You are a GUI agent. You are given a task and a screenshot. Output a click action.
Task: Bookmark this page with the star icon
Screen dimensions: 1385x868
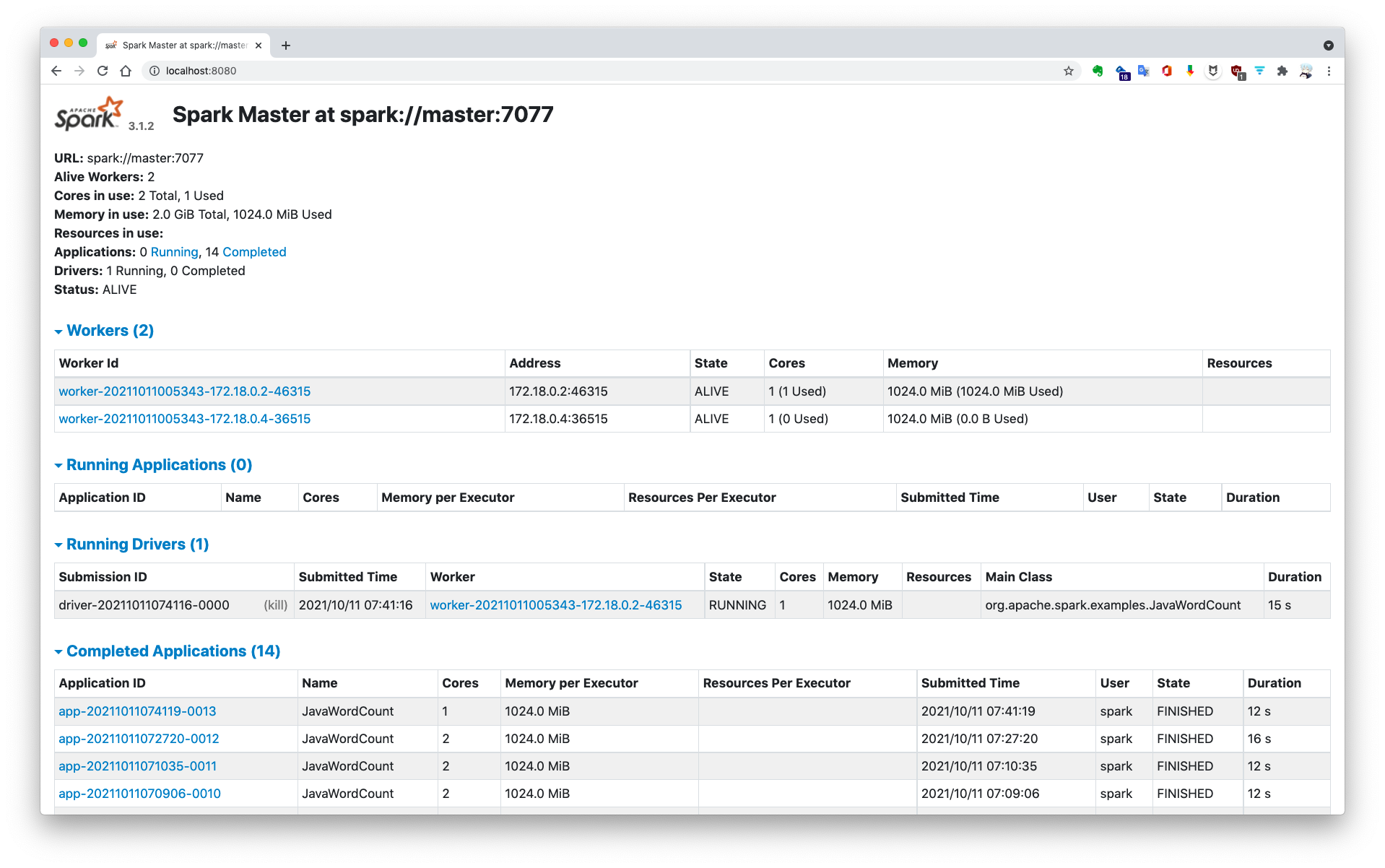coord(1068,71)
